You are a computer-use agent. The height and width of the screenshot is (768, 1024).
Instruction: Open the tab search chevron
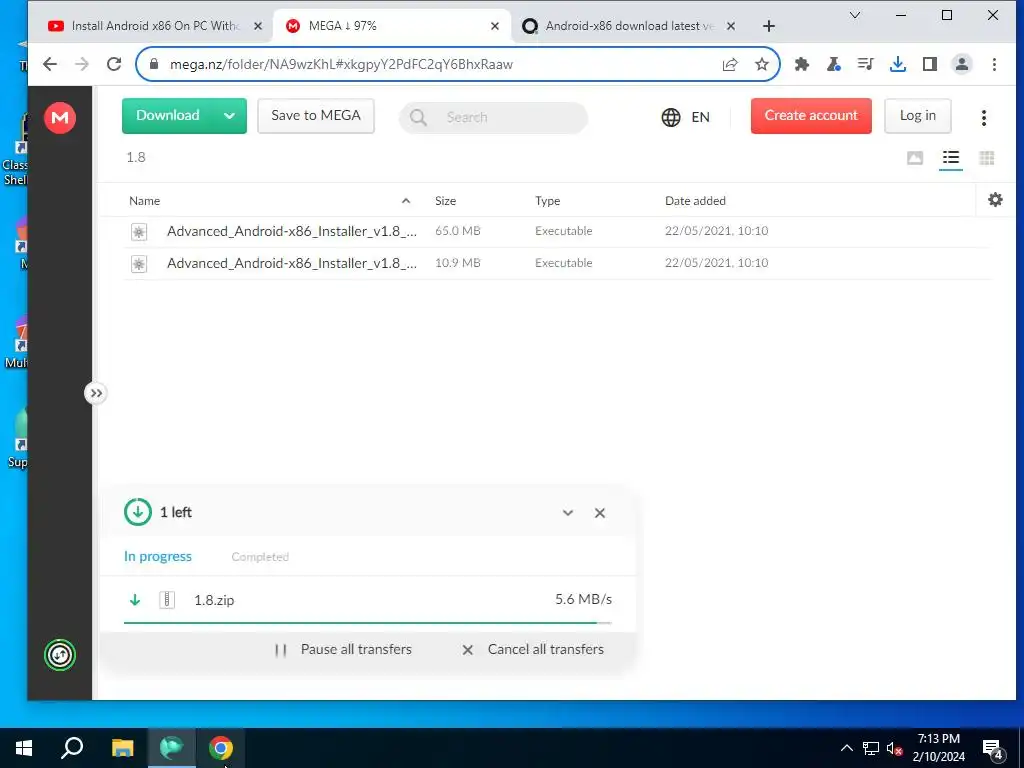pyautogui.click(x=855, y=15)
